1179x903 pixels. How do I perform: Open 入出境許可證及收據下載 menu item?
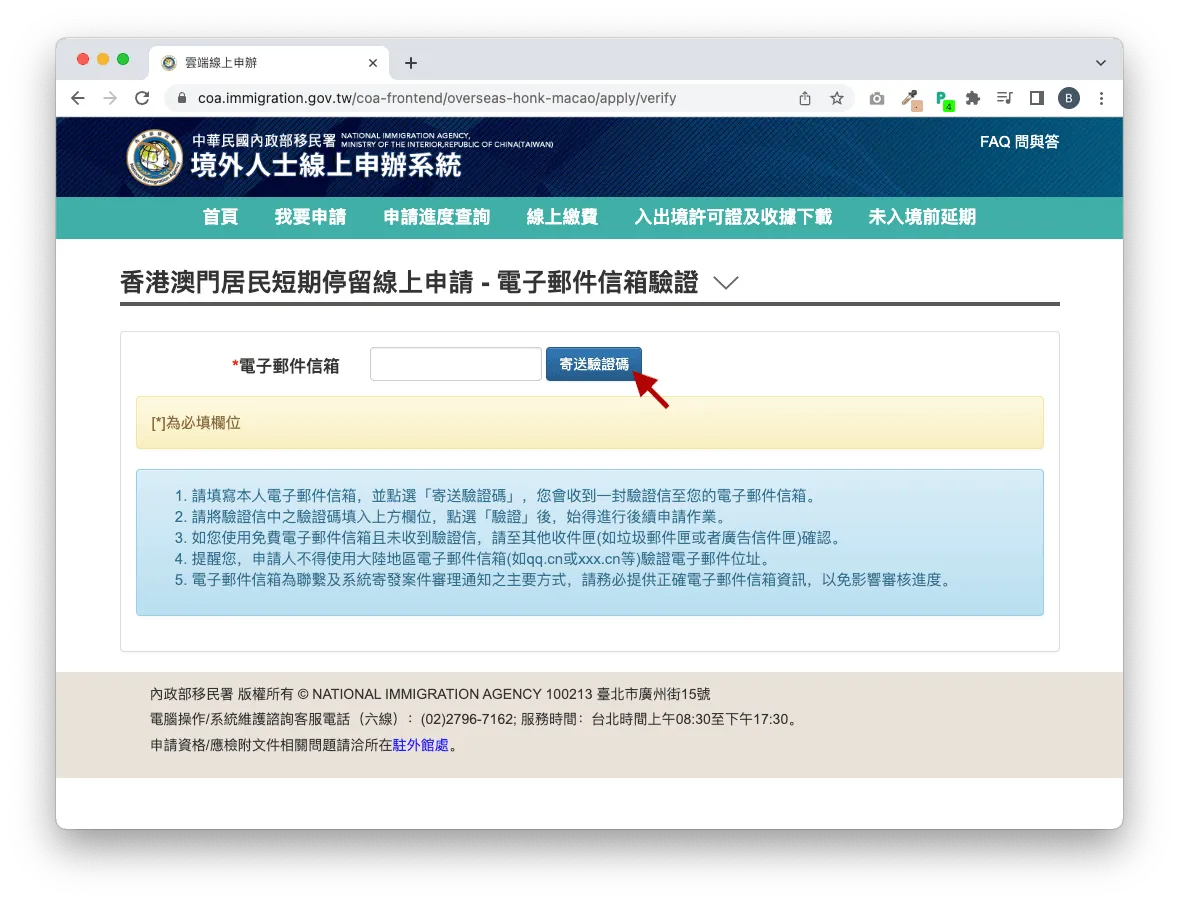click(733, 217)
